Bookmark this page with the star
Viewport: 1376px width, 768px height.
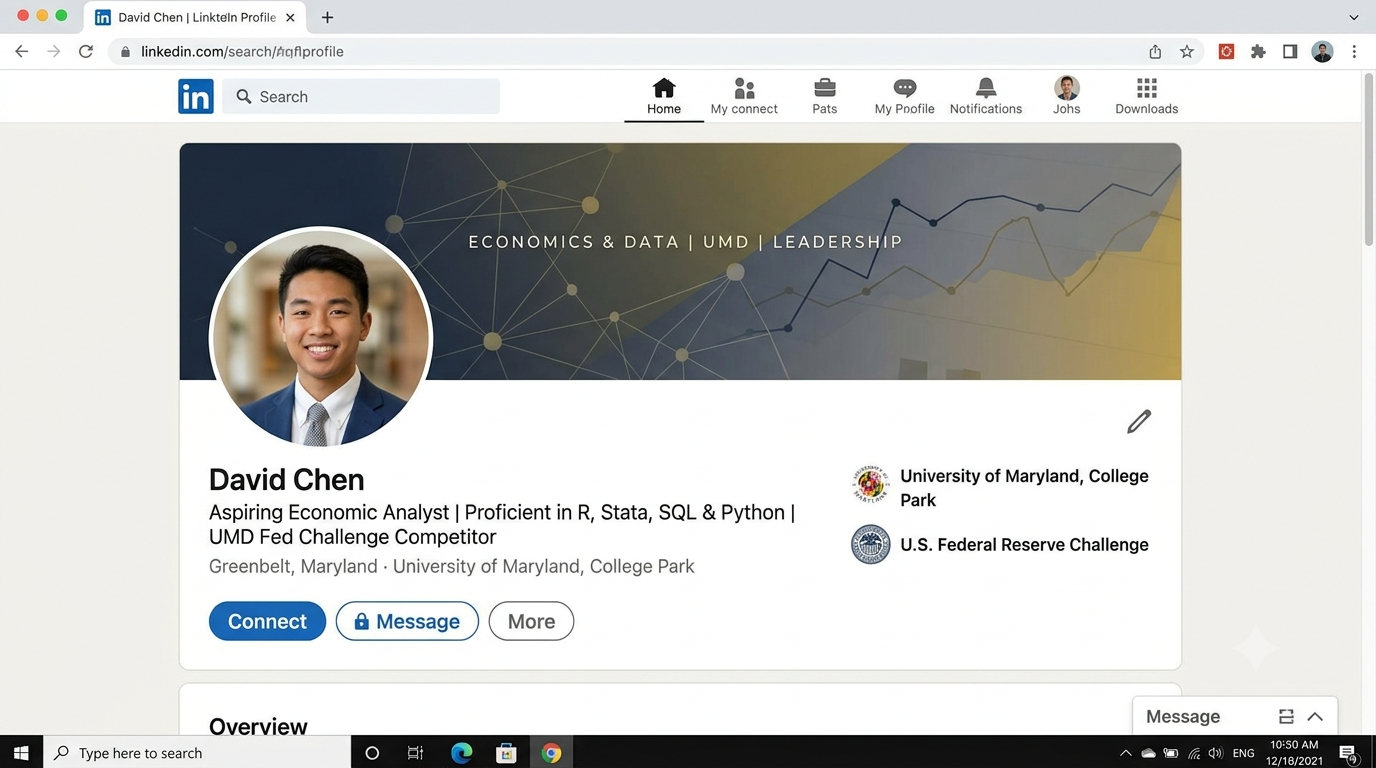(1187, 52)
